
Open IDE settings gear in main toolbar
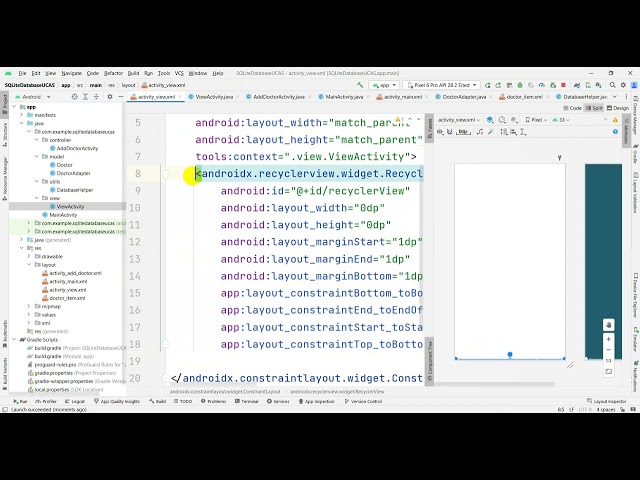pyautogui.click(x=623, y=85)
